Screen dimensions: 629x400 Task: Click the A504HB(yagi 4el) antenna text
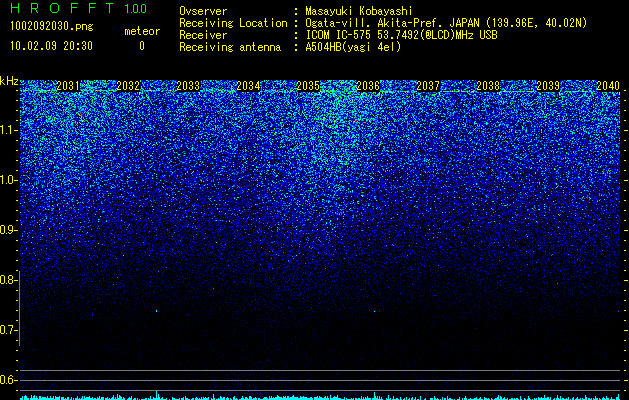click(x=353, y=47)
